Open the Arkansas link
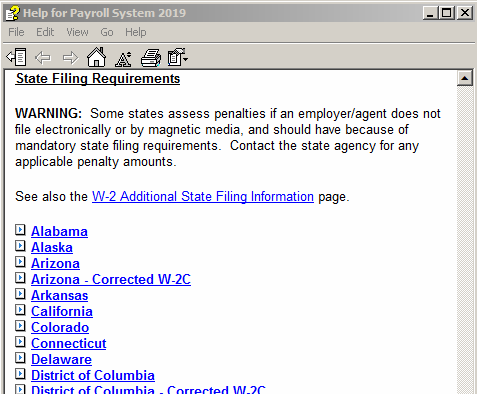Screen dimensions: 477x394 click(60, 295)
